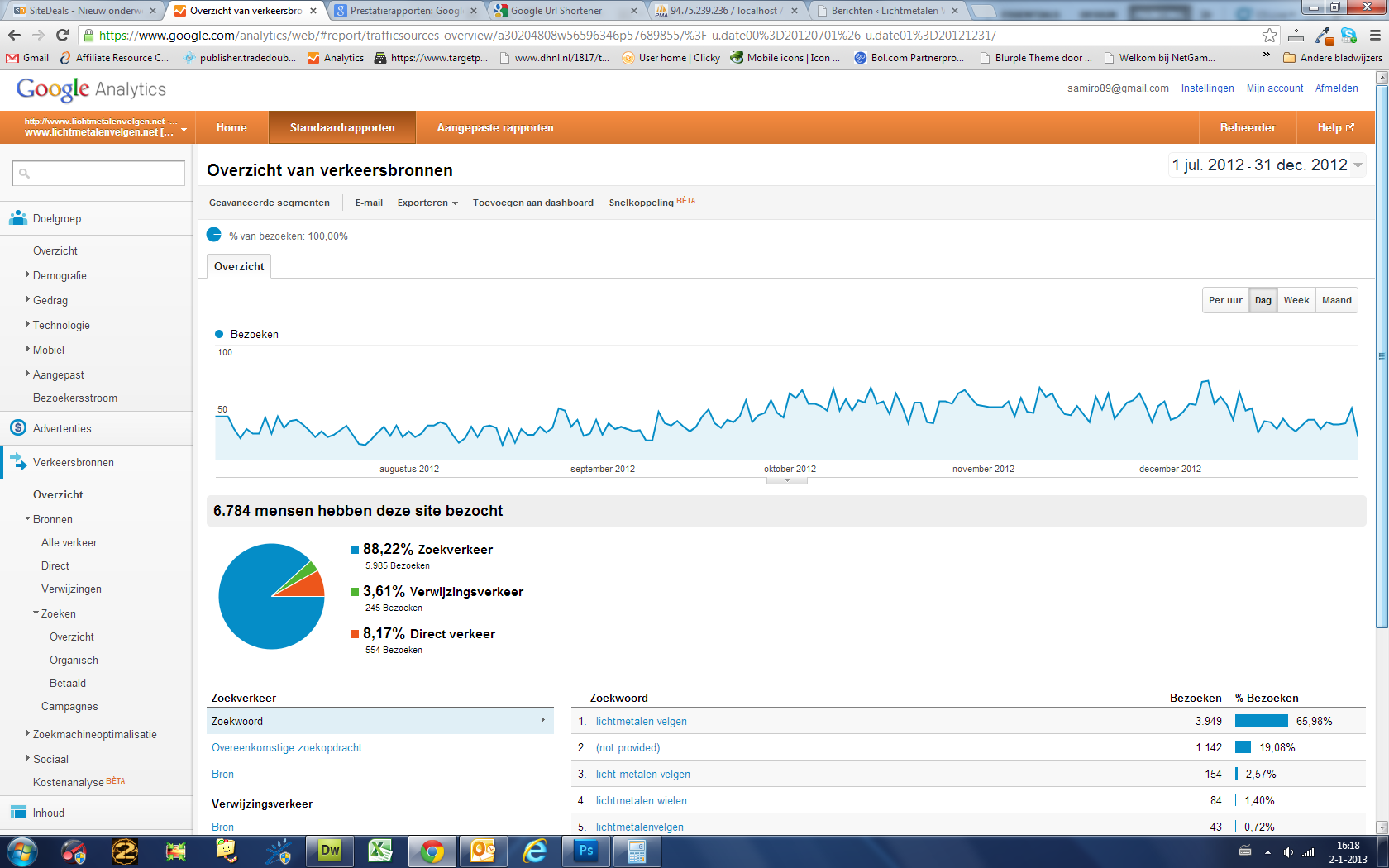Click the E-mail button in the report toolbar
This screenshot has height=868, width=1389.
pyautogui.click(x=369, y=203)
